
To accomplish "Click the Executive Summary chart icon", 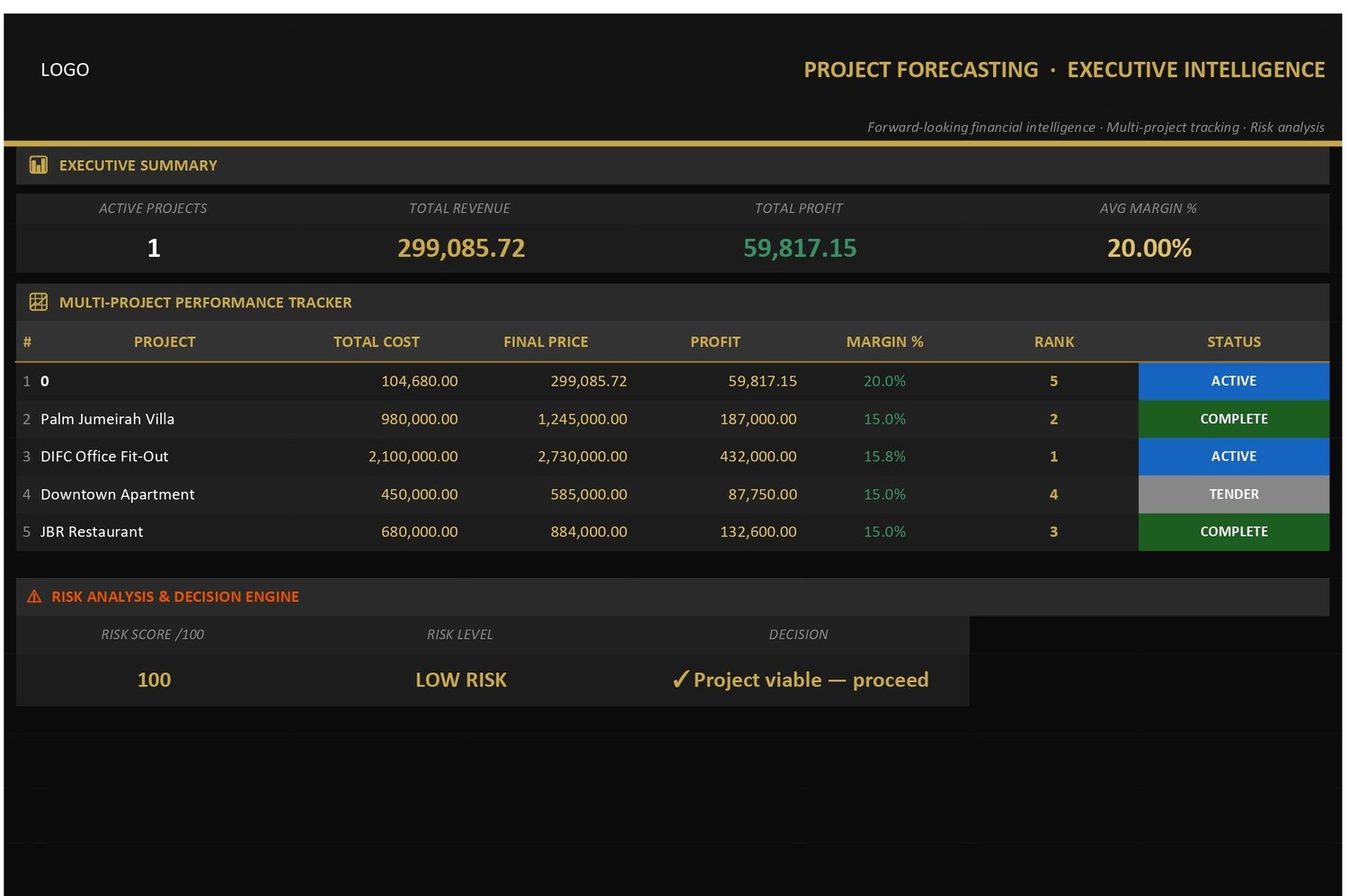I will 39,165.
